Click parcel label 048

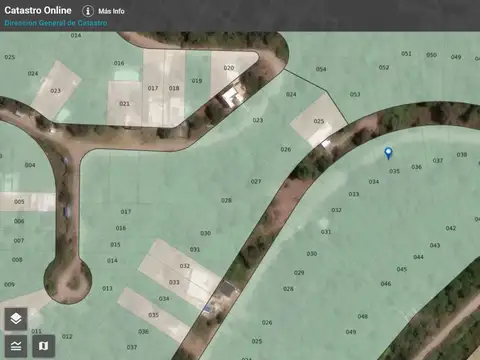coord(362,316)
